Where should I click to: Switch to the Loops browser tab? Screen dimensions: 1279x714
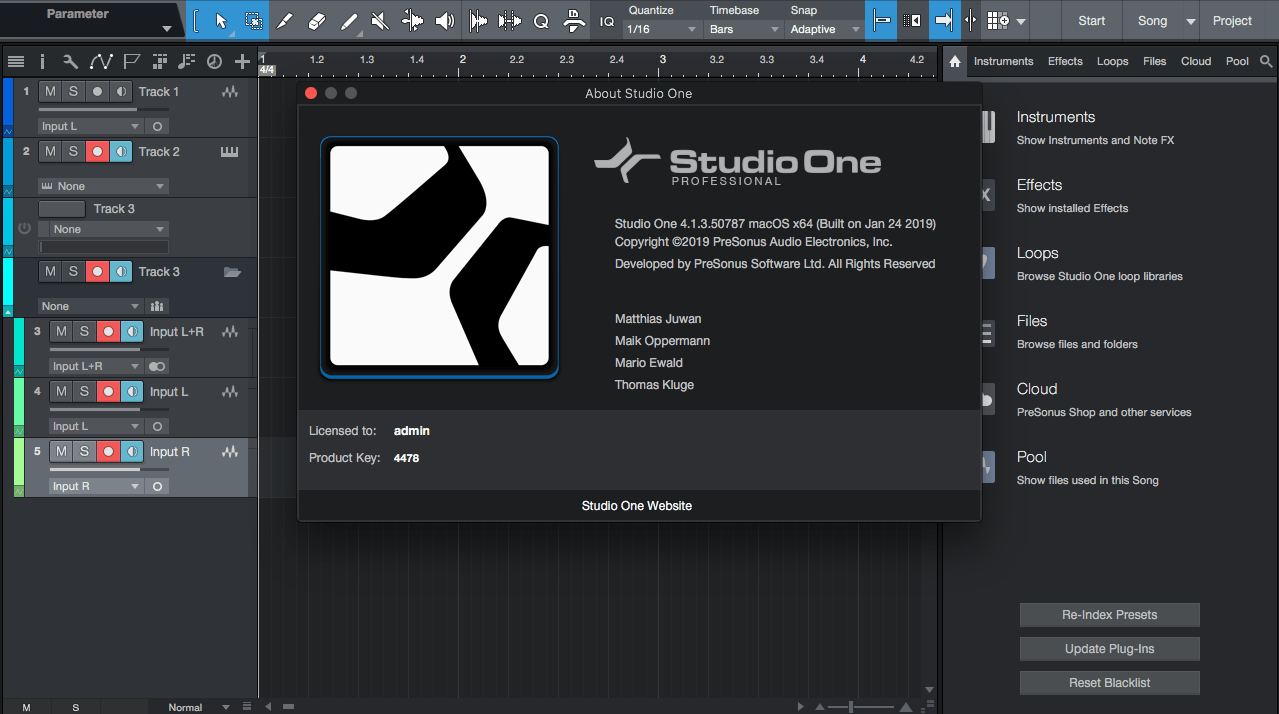pos(1112,61)
